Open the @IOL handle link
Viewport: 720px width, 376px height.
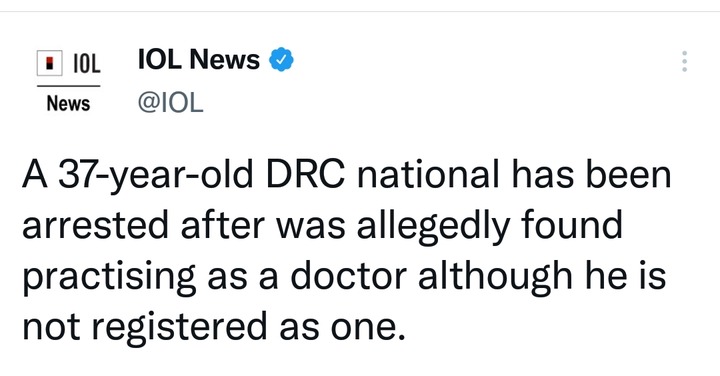[x=170, y=102]
